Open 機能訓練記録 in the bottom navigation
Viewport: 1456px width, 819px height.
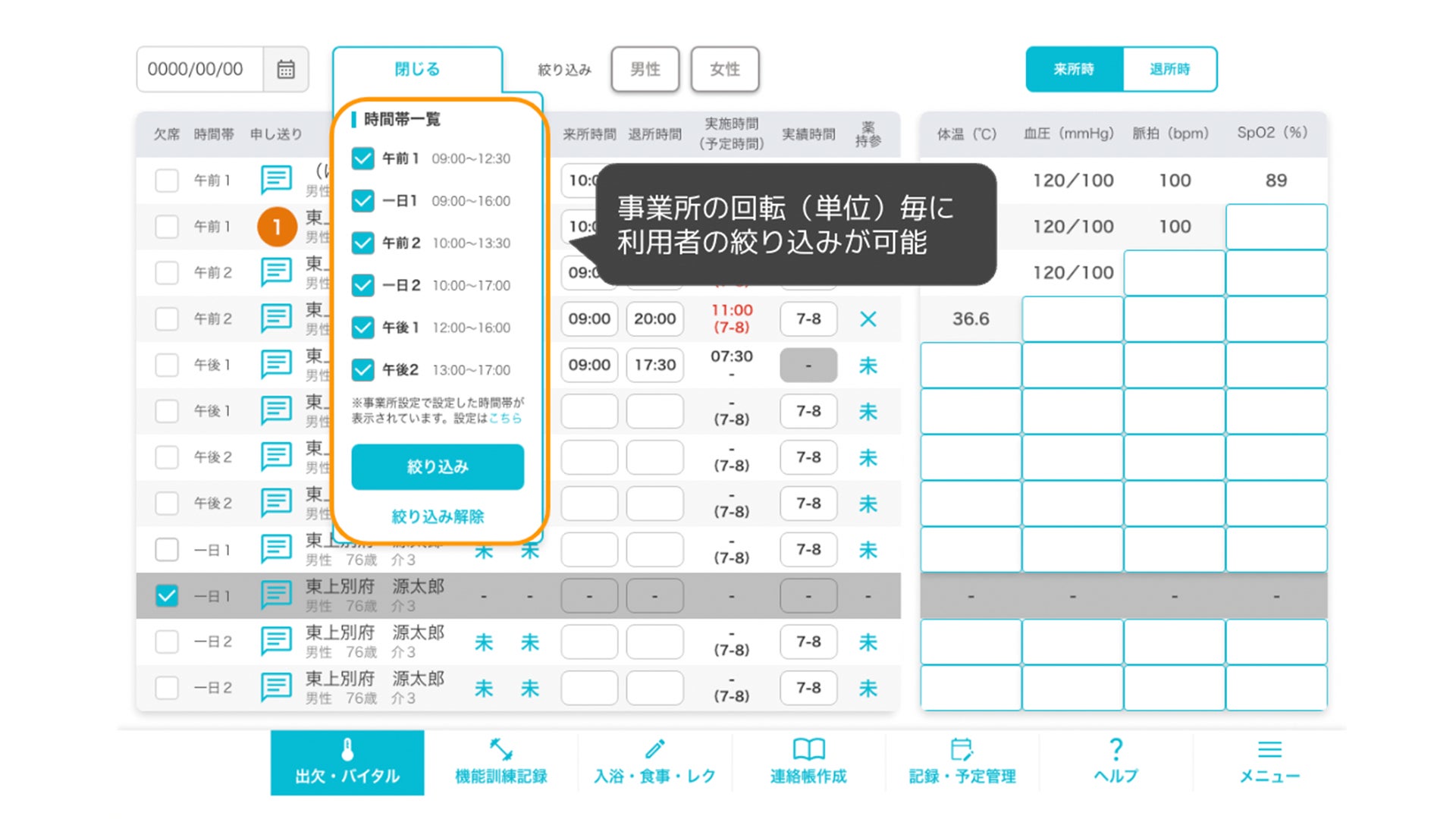pyautogui.click(x=500, y=762)
